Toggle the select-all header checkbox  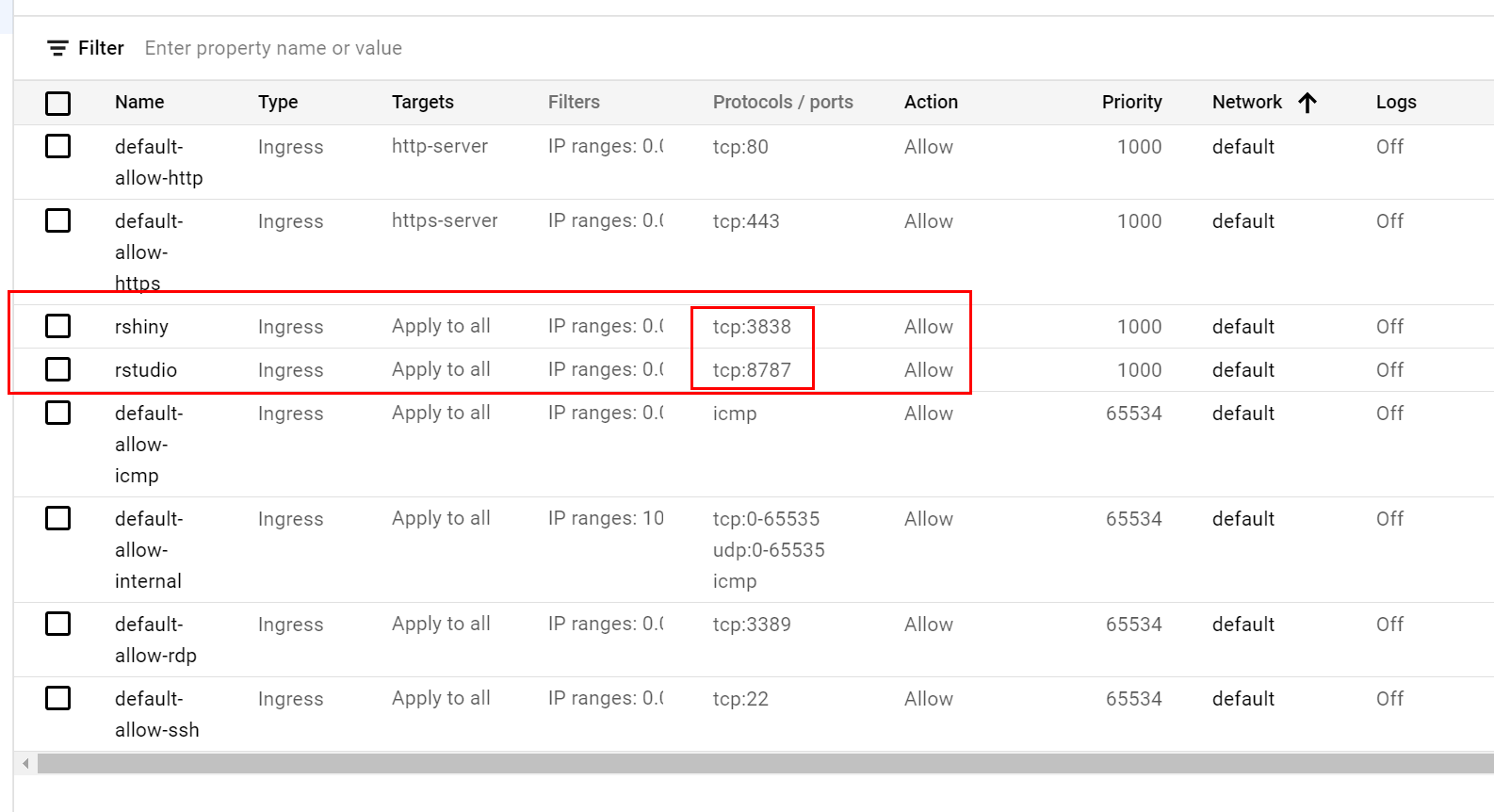pos(58,103)
